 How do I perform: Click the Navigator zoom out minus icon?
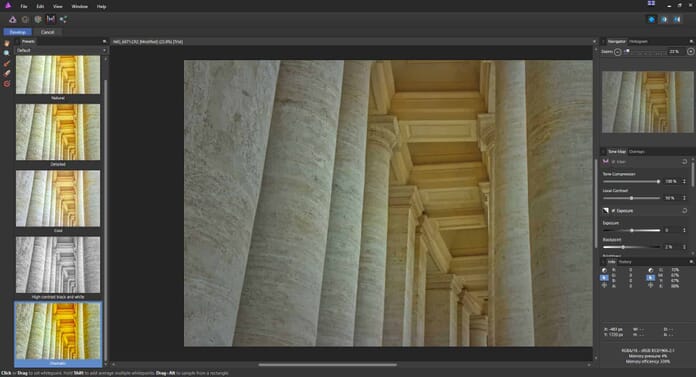tap(617, 52)
